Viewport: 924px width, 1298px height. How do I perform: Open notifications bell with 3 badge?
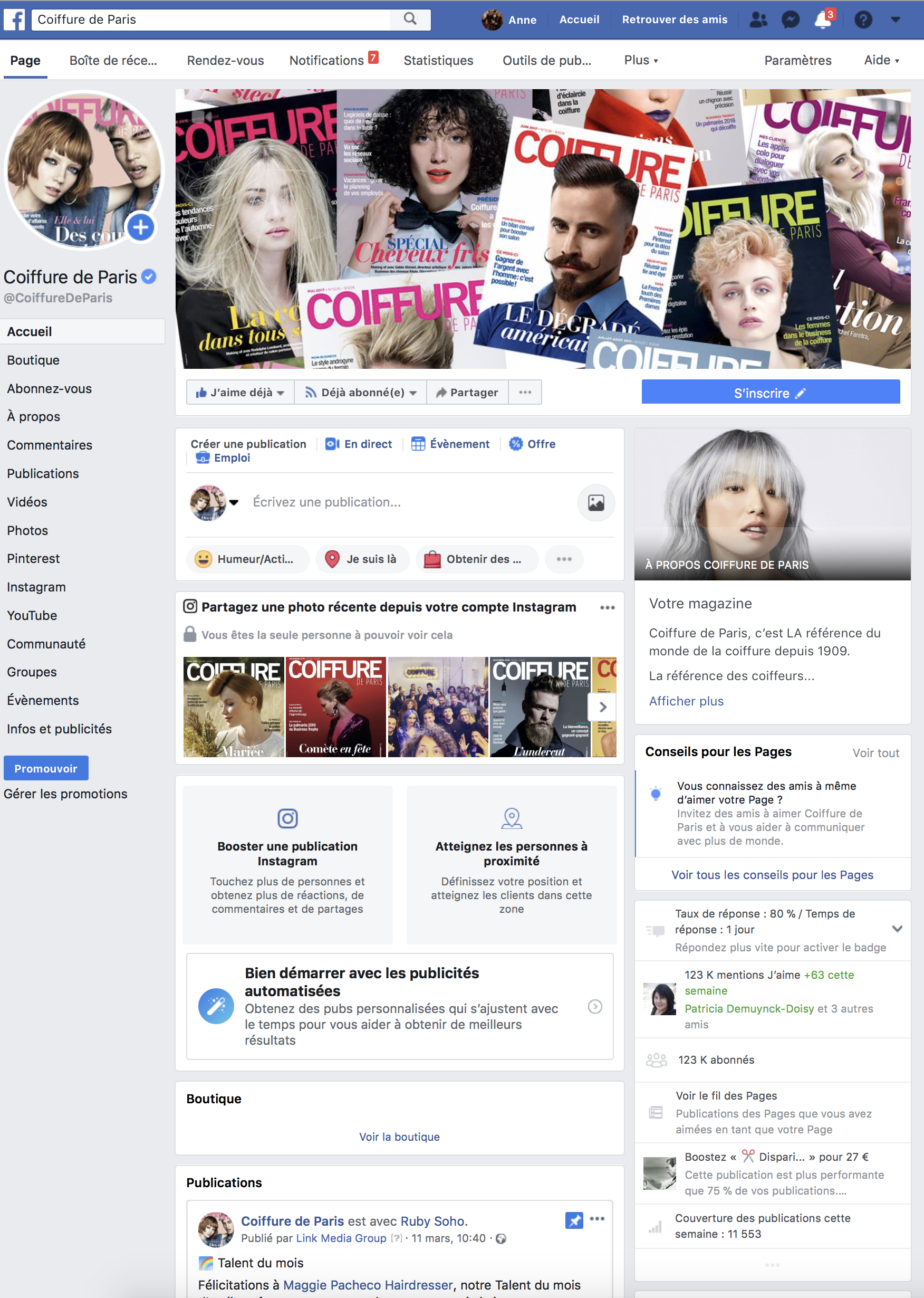[x=823, y=19]
